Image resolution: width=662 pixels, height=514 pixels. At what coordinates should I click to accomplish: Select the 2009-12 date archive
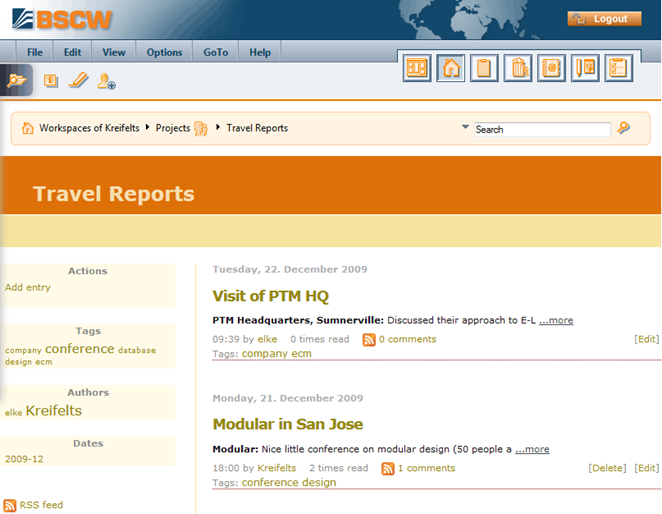(x=24, y=459)
